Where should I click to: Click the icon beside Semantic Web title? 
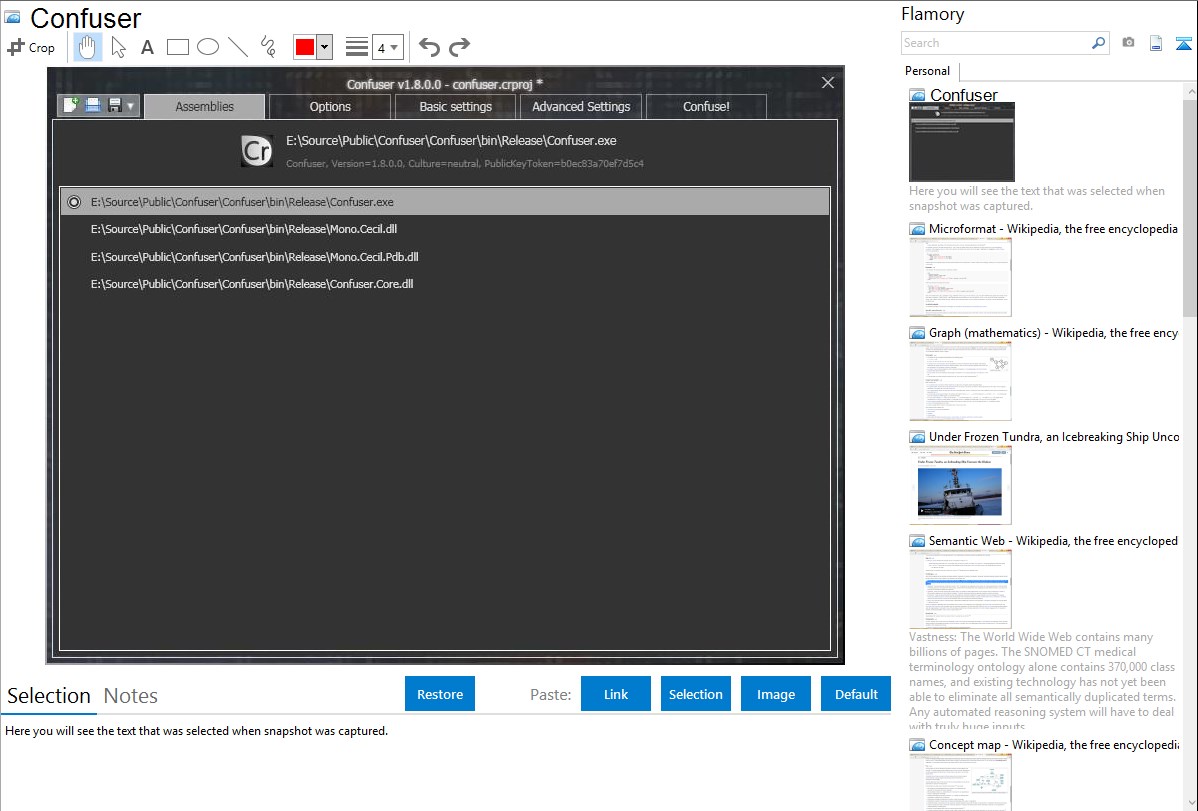pyautogui.click(x=917, y=541)
